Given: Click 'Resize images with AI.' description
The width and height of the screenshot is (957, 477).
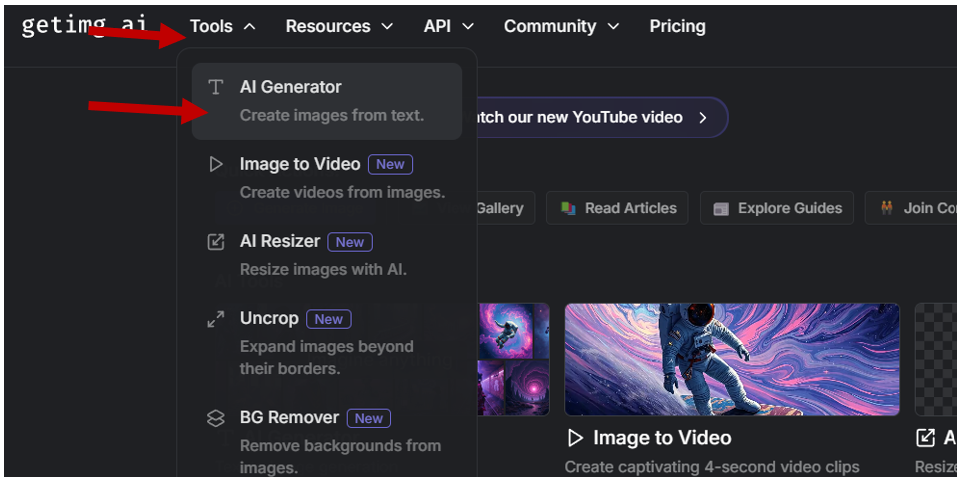Looking at the screenshot, I should click(323, 269).
